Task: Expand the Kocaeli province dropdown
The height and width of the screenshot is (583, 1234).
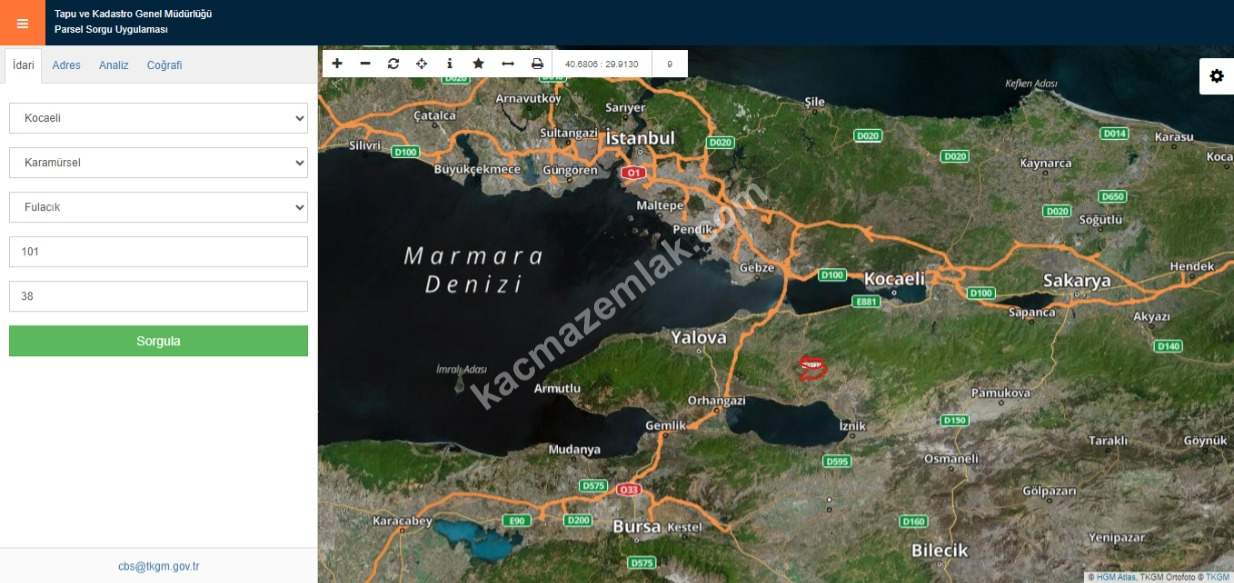Action: click(x=158, y=118)
